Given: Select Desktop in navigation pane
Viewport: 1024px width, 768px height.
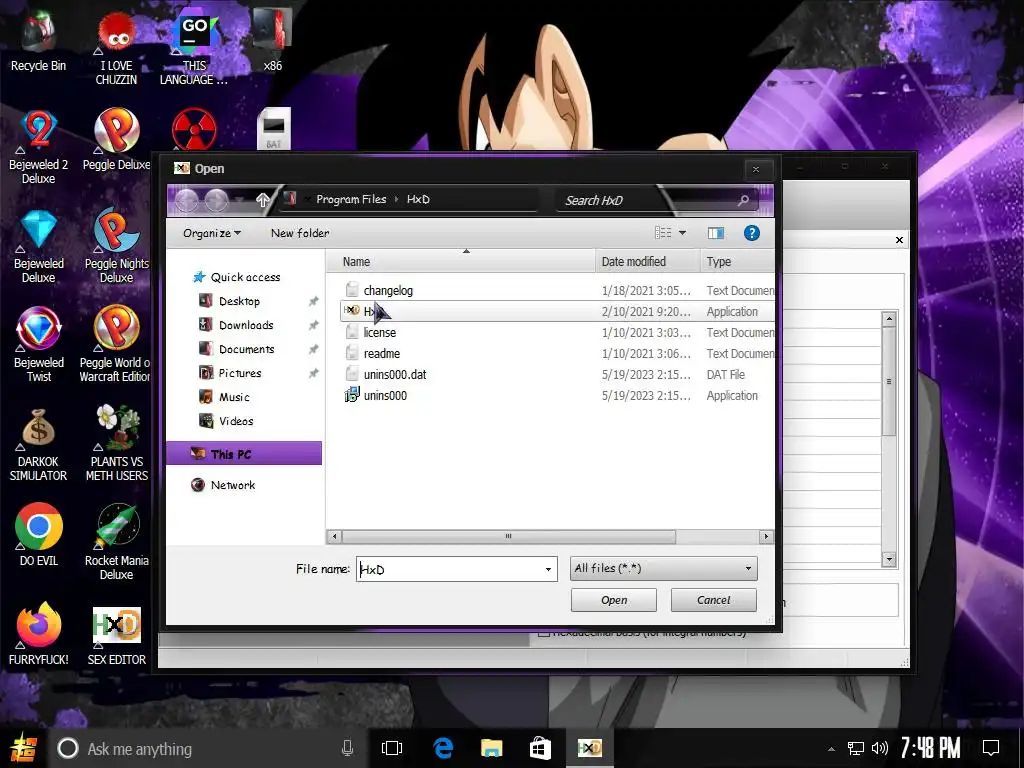Looking at the screenshot, I should tap(239, 301).
